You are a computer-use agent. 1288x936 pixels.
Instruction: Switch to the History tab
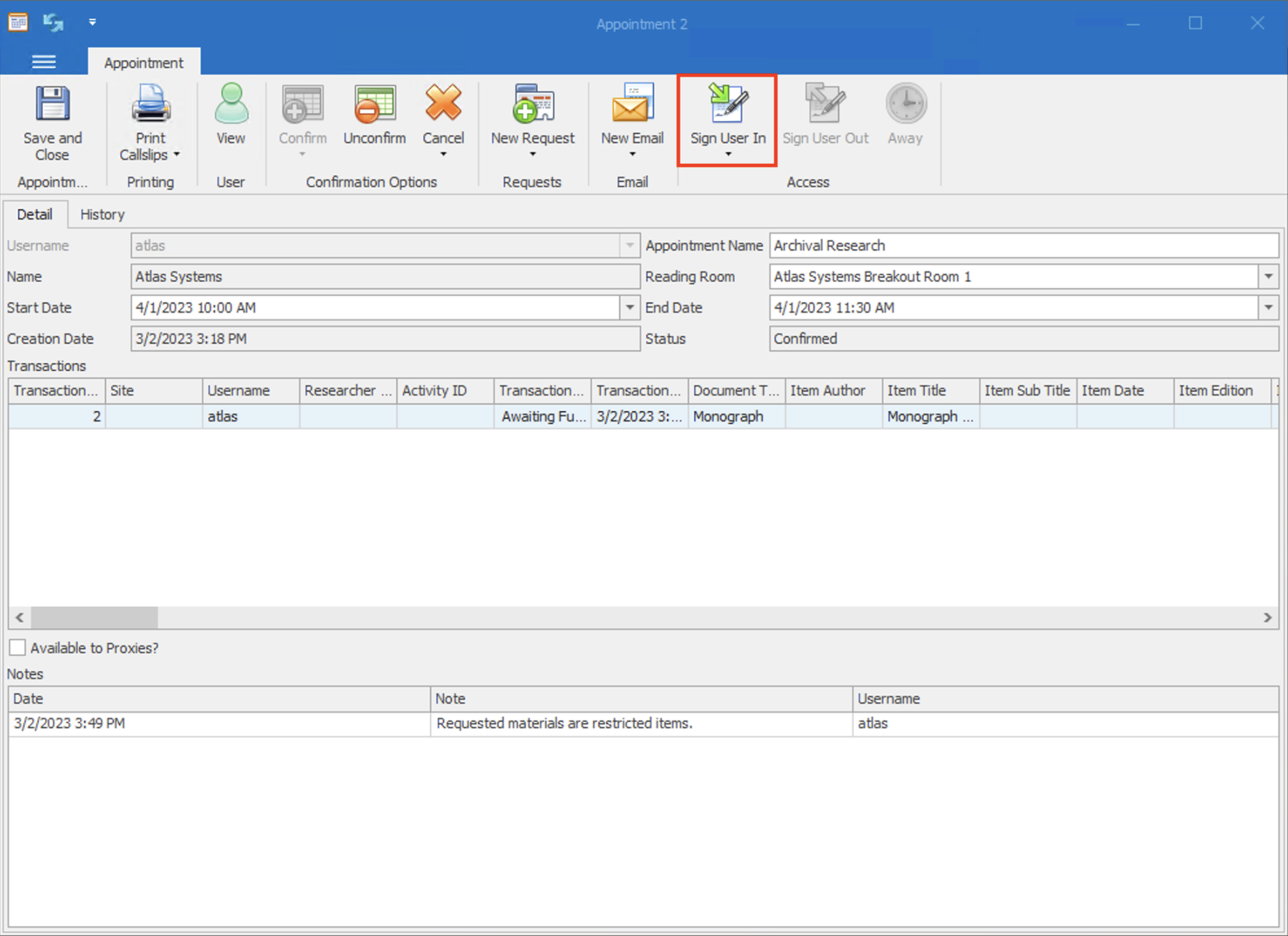pyautogui.click(x=102, y=215)
